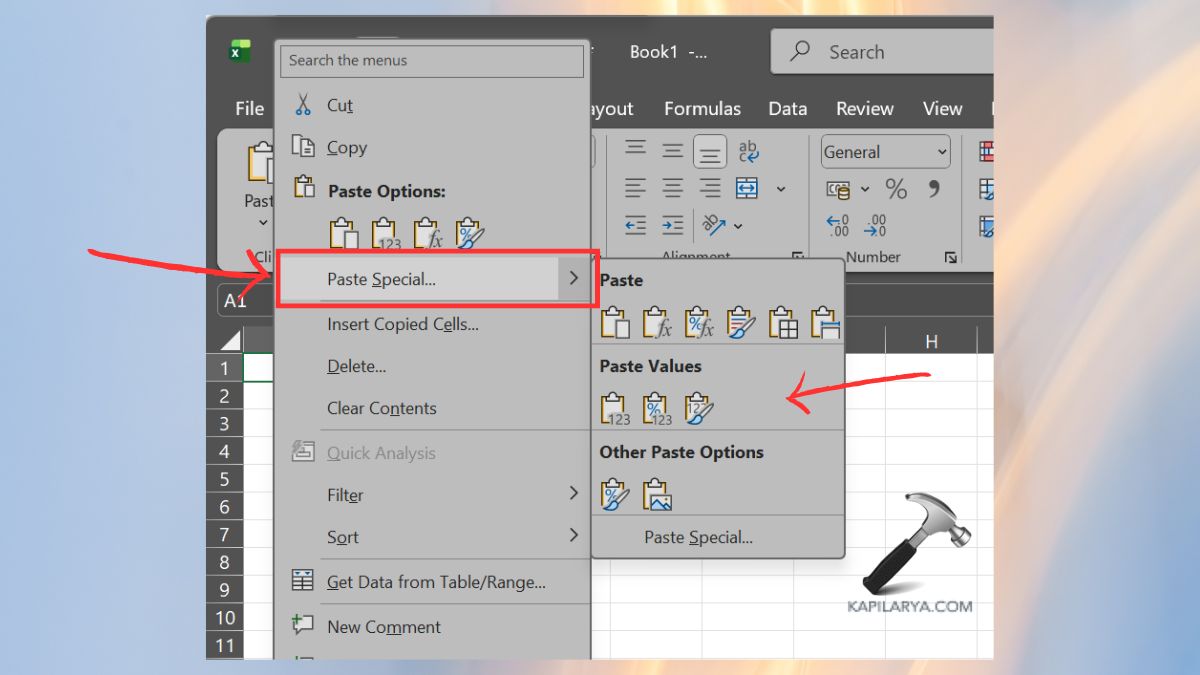Choose Cut from the context menu
Viewport: 1200px width, 675px height.
(340, 105)
